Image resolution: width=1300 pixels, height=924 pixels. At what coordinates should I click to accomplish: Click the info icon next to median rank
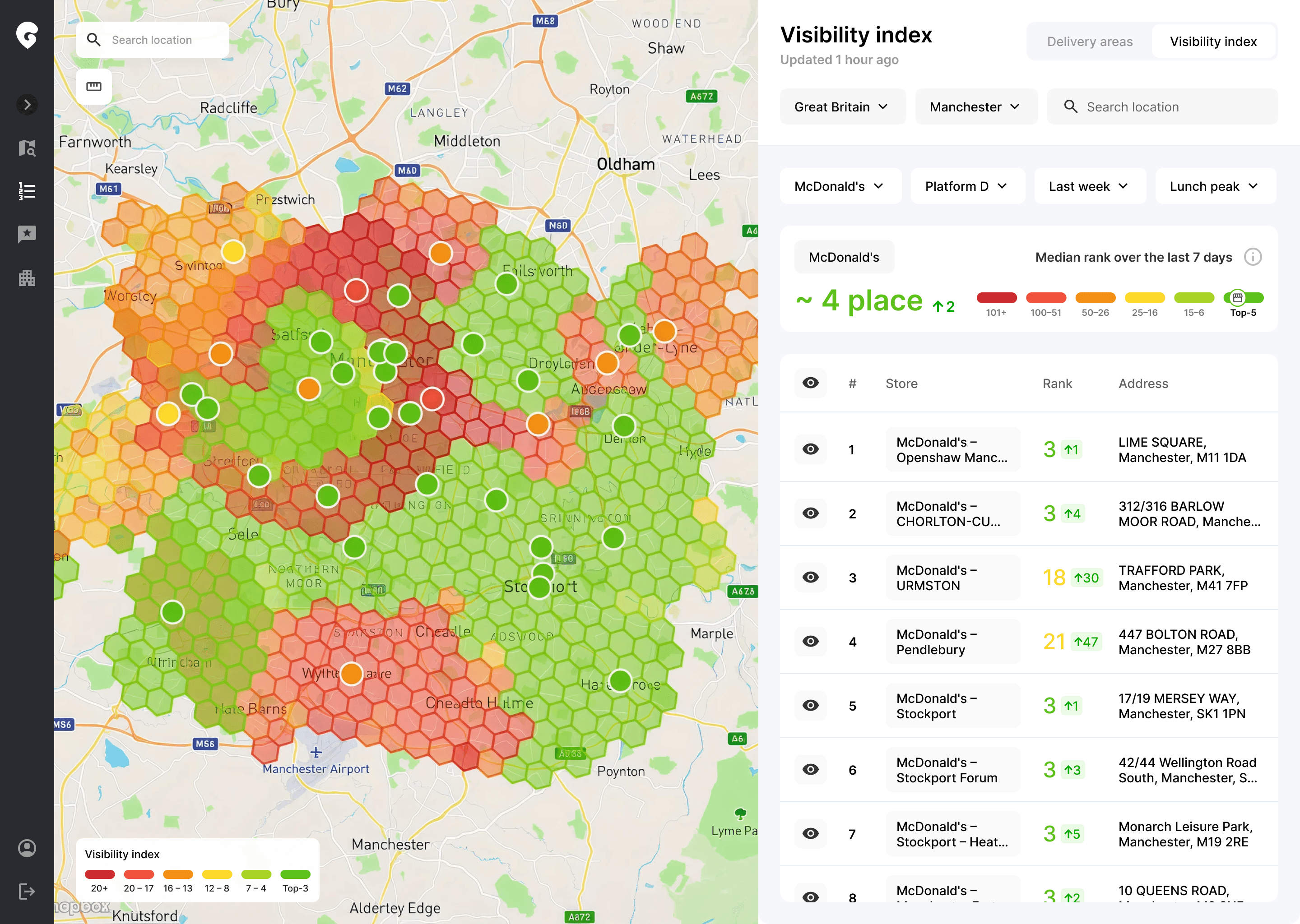tap(1253, 257)
